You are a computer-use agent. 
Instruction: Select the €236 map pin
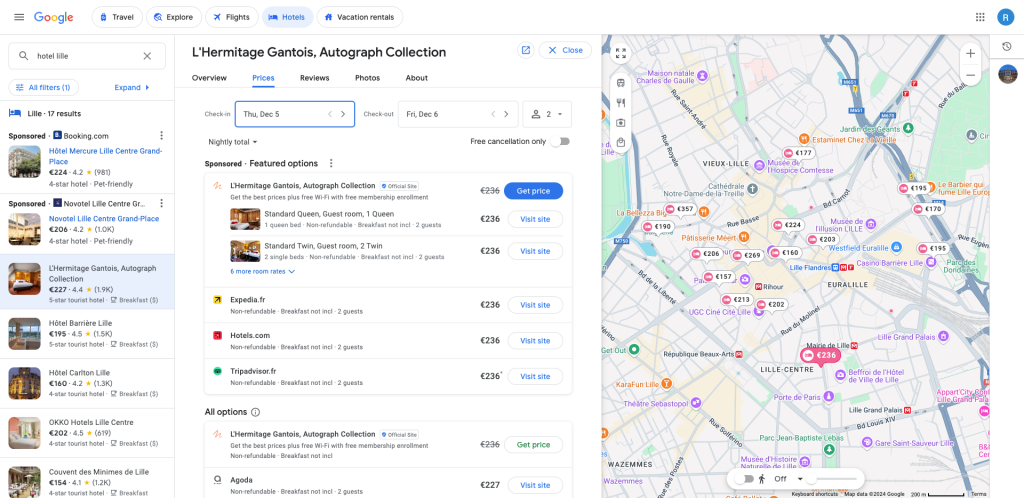[820, 355]
